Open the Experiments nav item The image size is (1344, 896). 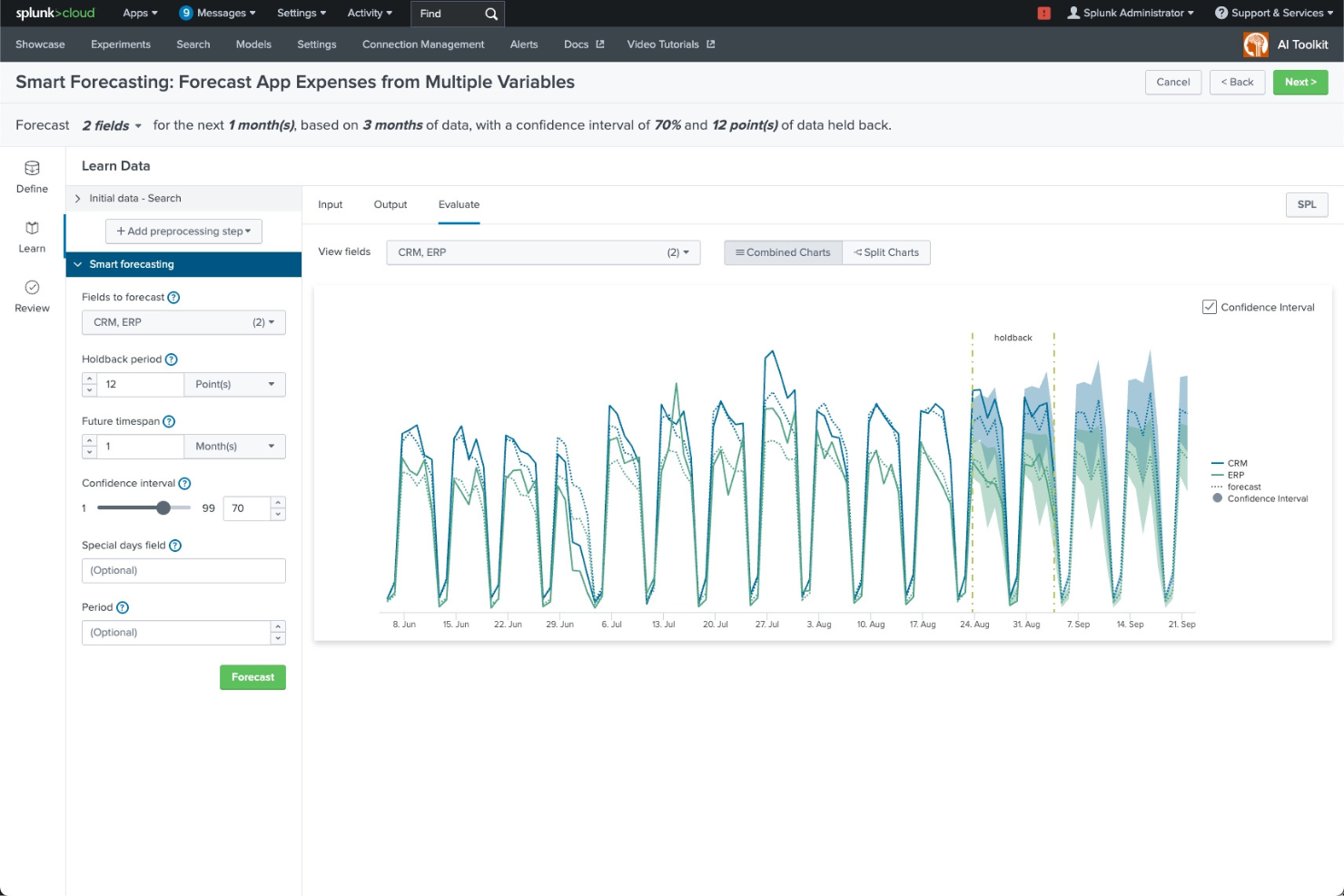121,44
